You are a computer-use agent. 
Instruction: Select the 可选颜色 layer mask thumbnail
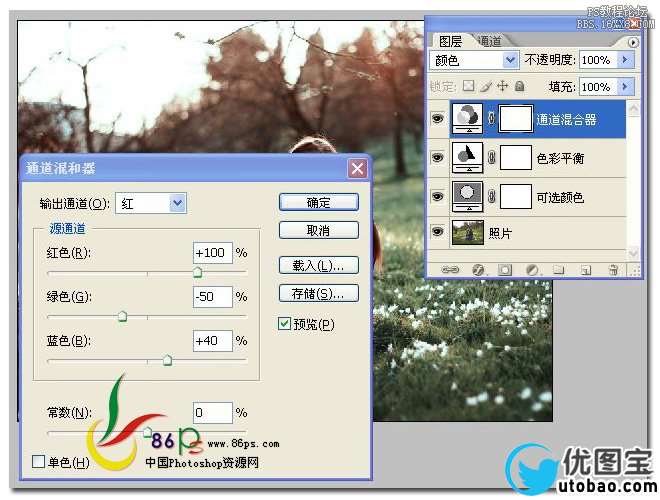(515, 196)
